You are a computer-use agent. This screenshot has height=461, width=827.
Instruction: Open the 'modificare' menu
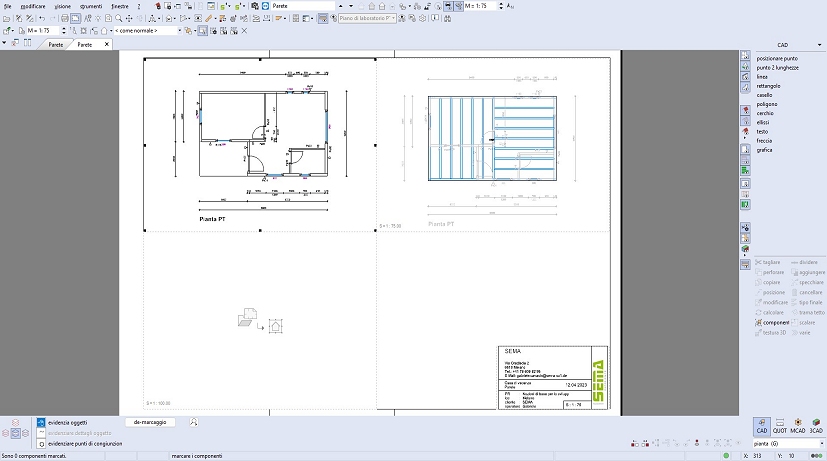pos(33,6)
